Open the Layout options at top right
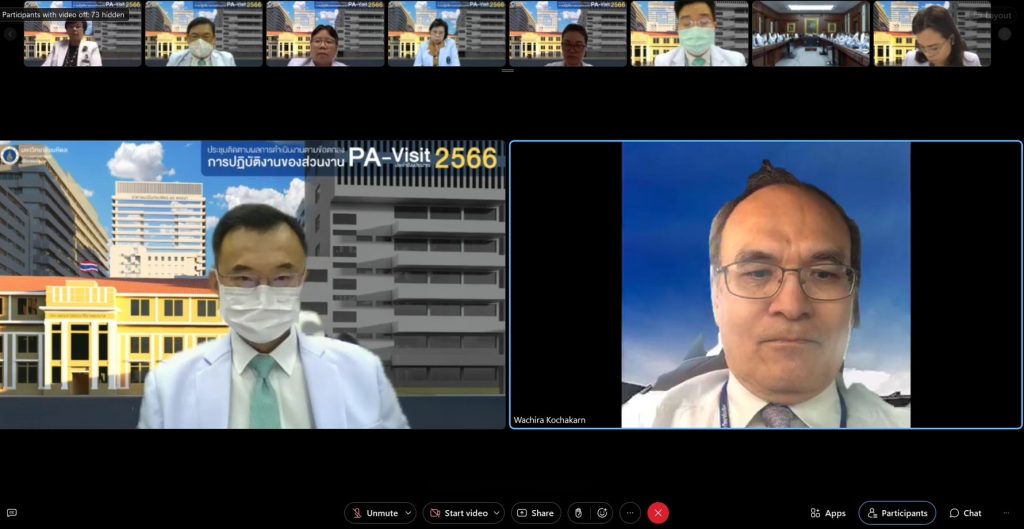 (992, 15)
